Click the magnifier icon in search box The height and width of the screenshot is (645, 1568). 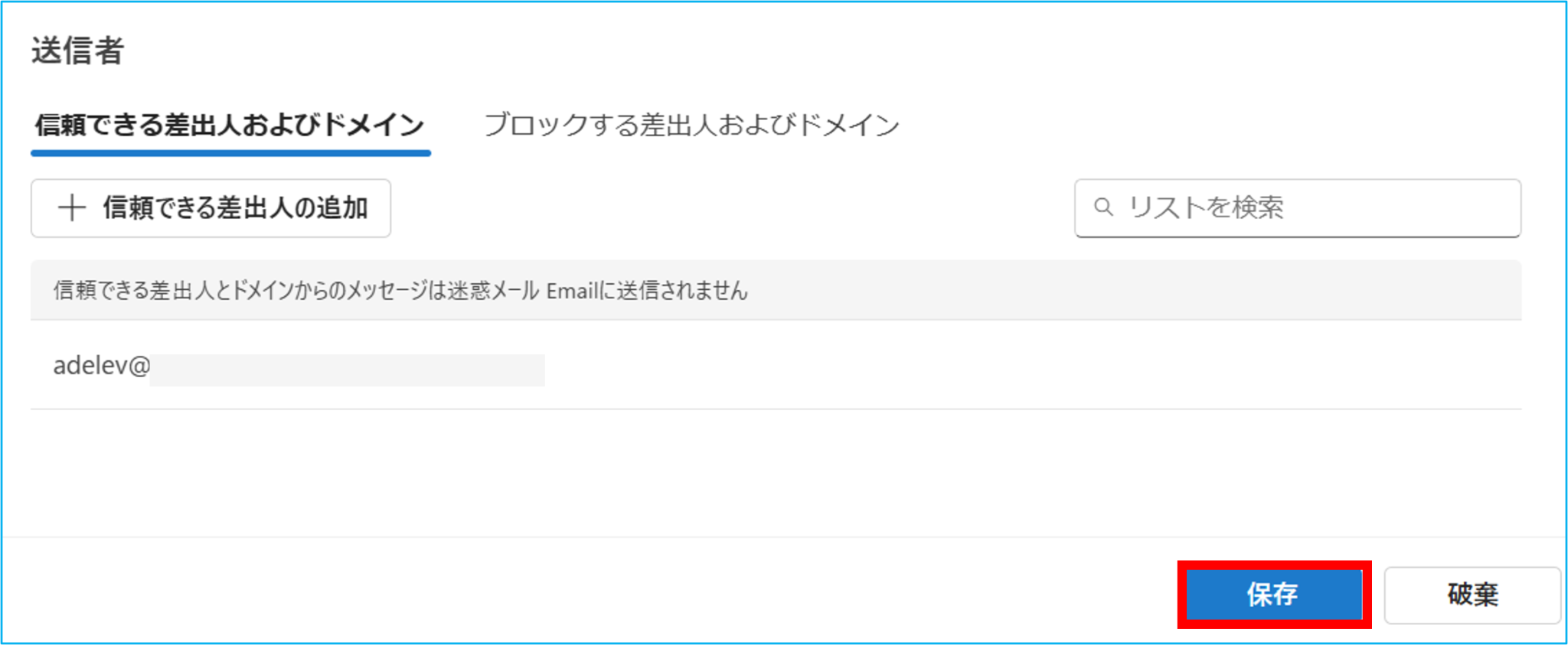click(x=1103, y=207)
